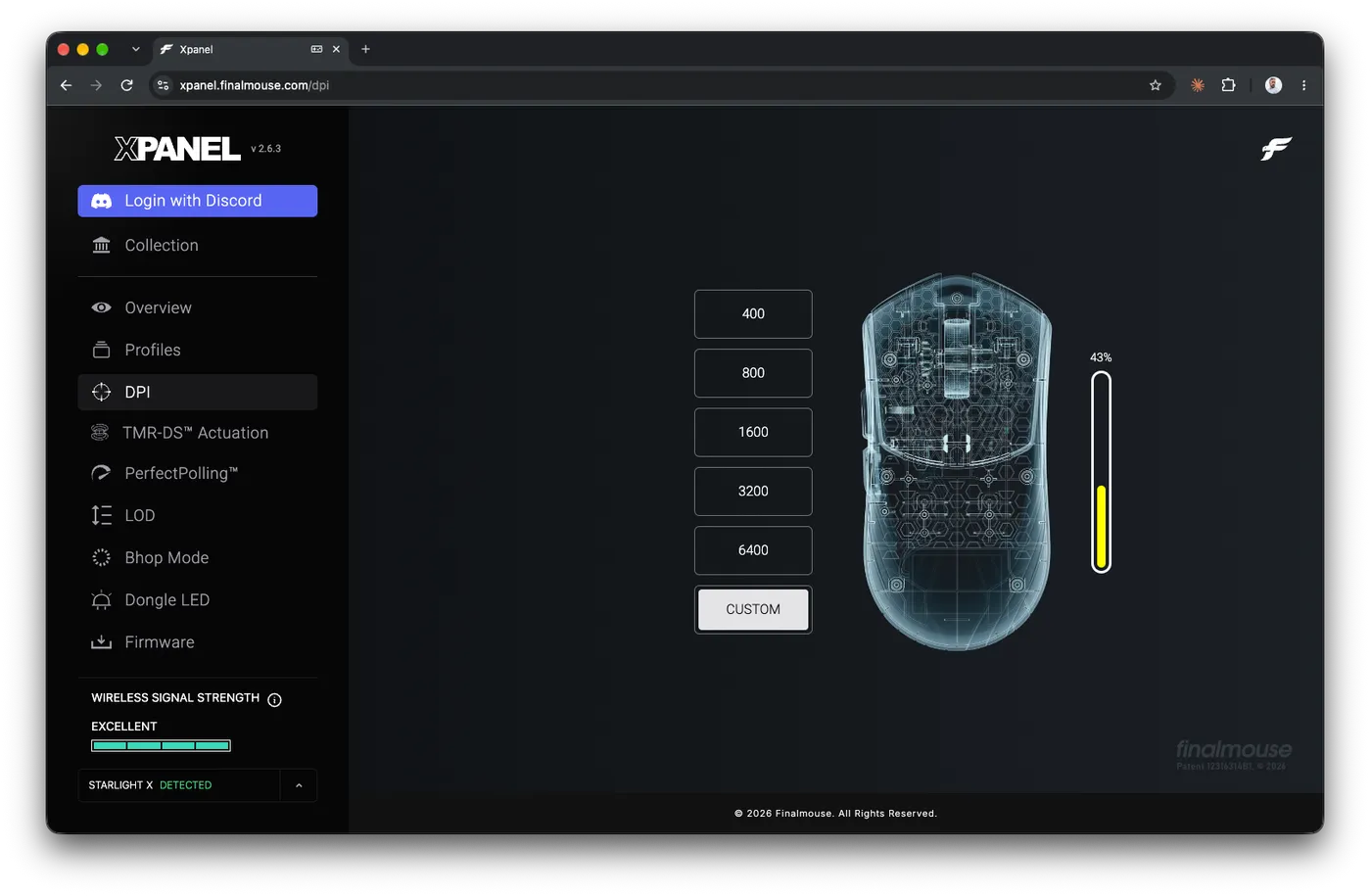This screenshot has width=1371, height=896.
Task: Click the LOD height icon
Action: tap(101, 515)
